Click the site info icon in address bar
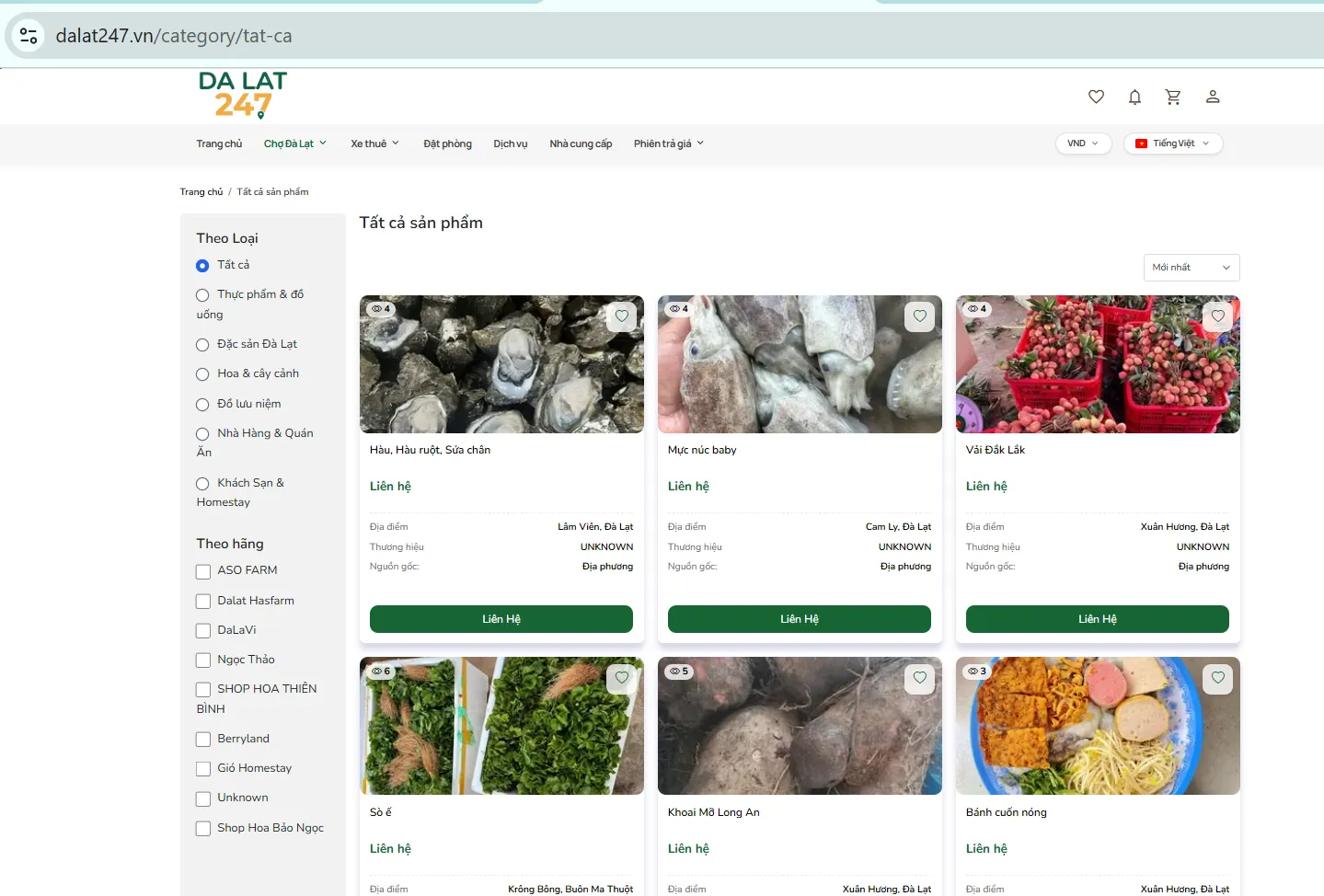This screenshot has height=896, width=1324. pyautogui.click(x=29, y=36)
